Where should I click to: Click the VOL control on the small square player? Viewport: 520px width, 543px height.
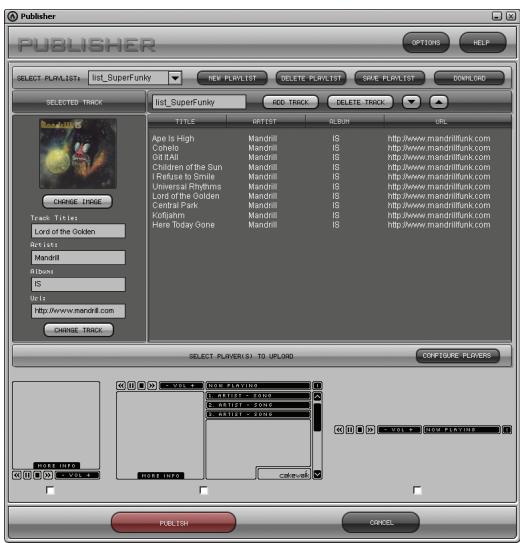coord(77,475)
